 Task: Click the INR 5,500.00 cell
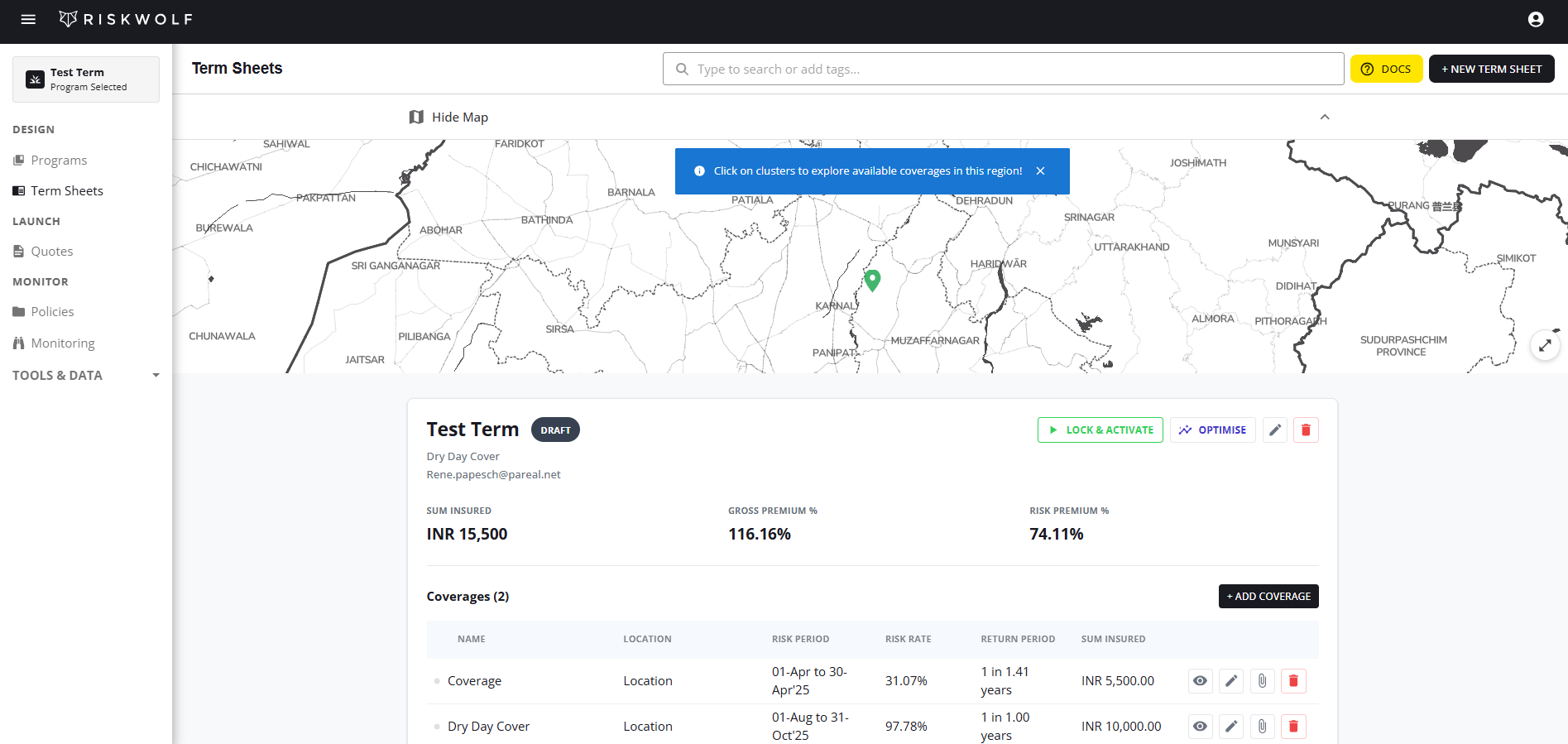click(1117, 680)
